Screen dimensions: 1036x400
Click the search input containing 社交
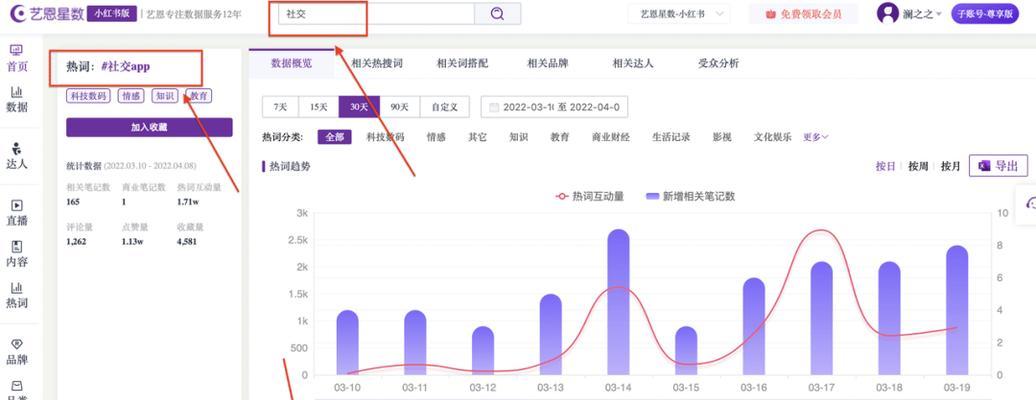(376, 14)
